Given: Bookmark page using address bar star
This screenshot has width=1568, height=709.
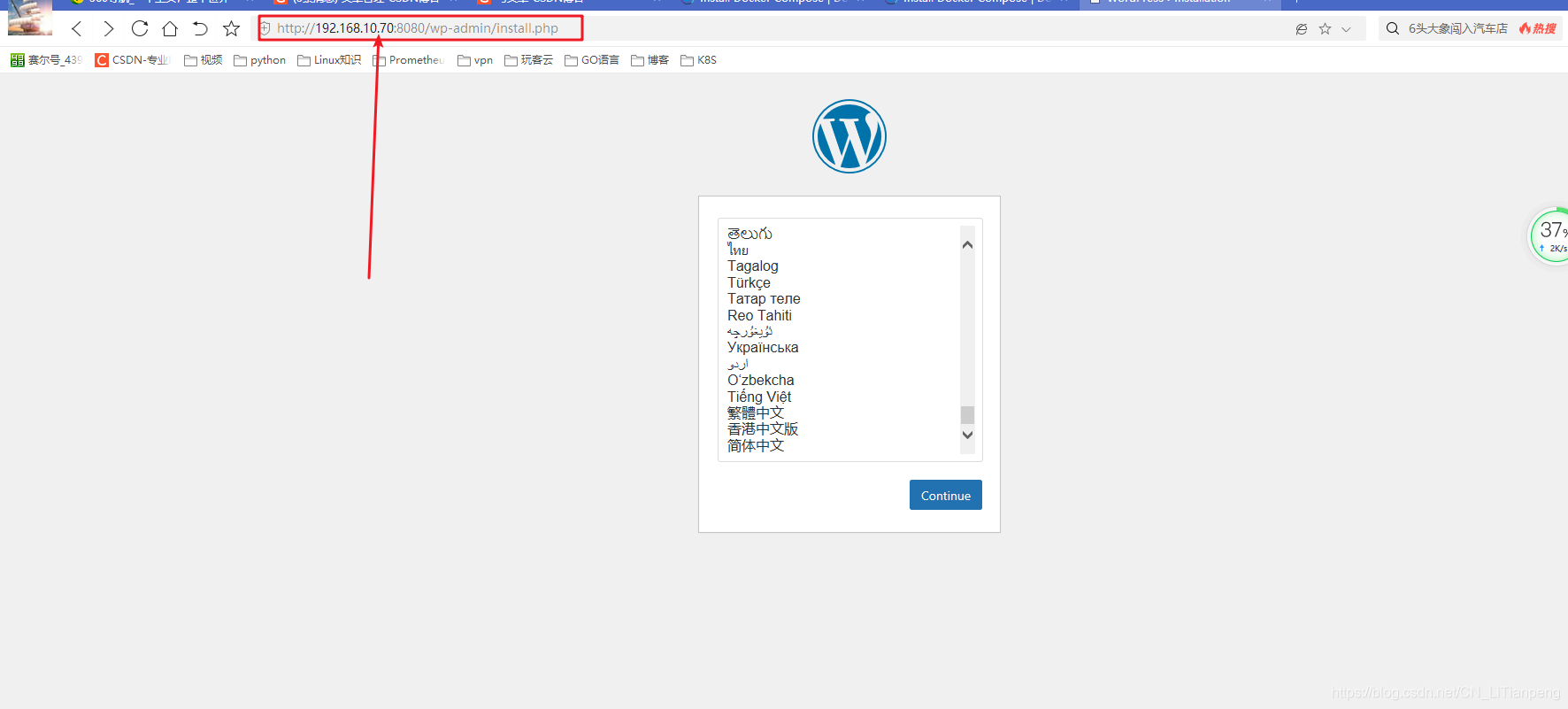Looking at the screenshot, I should click(1325, 28).
